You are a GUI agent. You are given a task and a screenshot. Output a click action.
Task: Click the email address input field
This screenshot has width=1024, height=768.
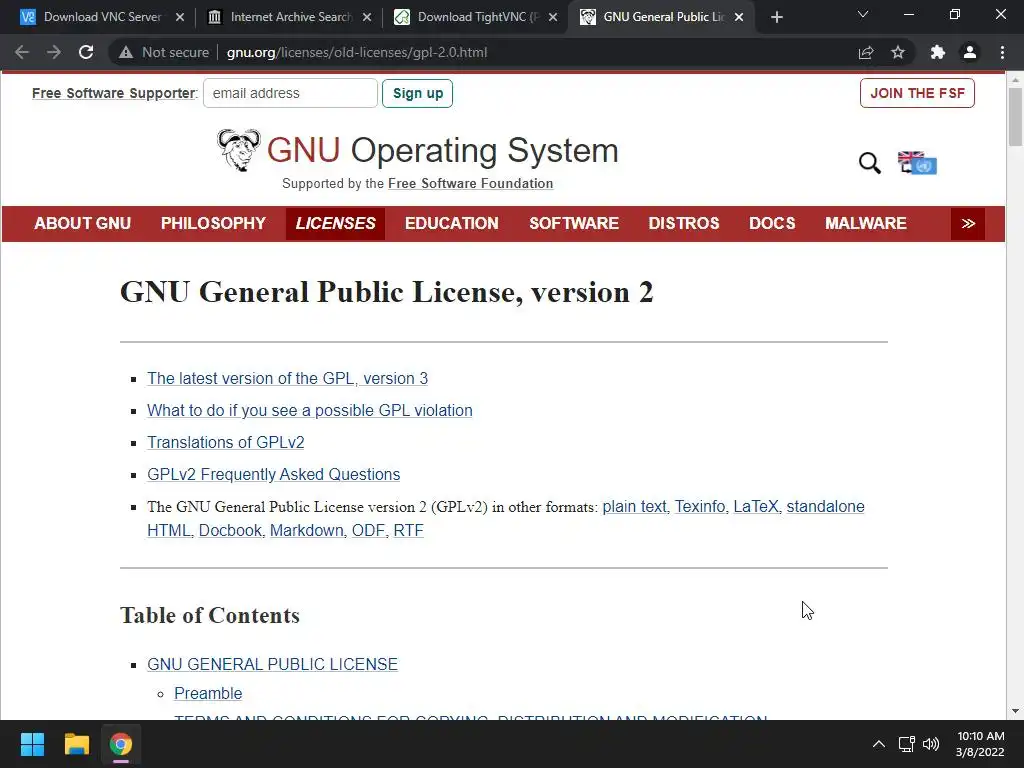pos(290,93)
